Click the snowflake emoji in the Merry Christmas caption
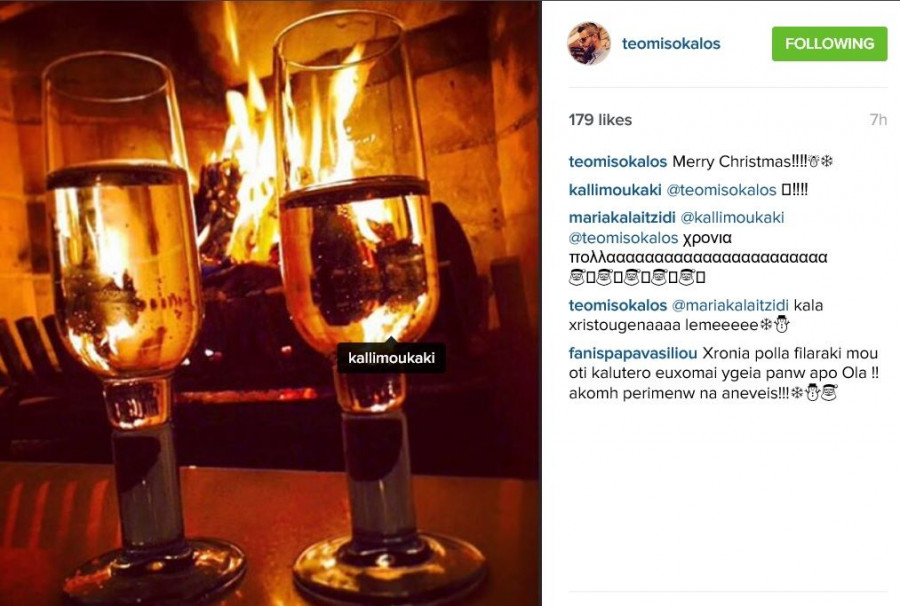 click(827, 162)
